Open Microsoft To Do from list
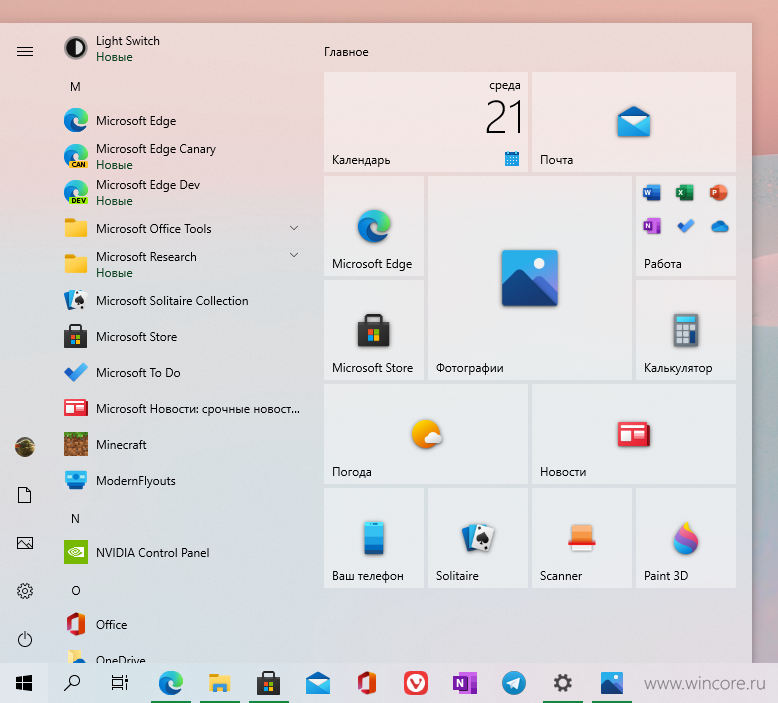This screenshot has height=703, width=778. 183,373
